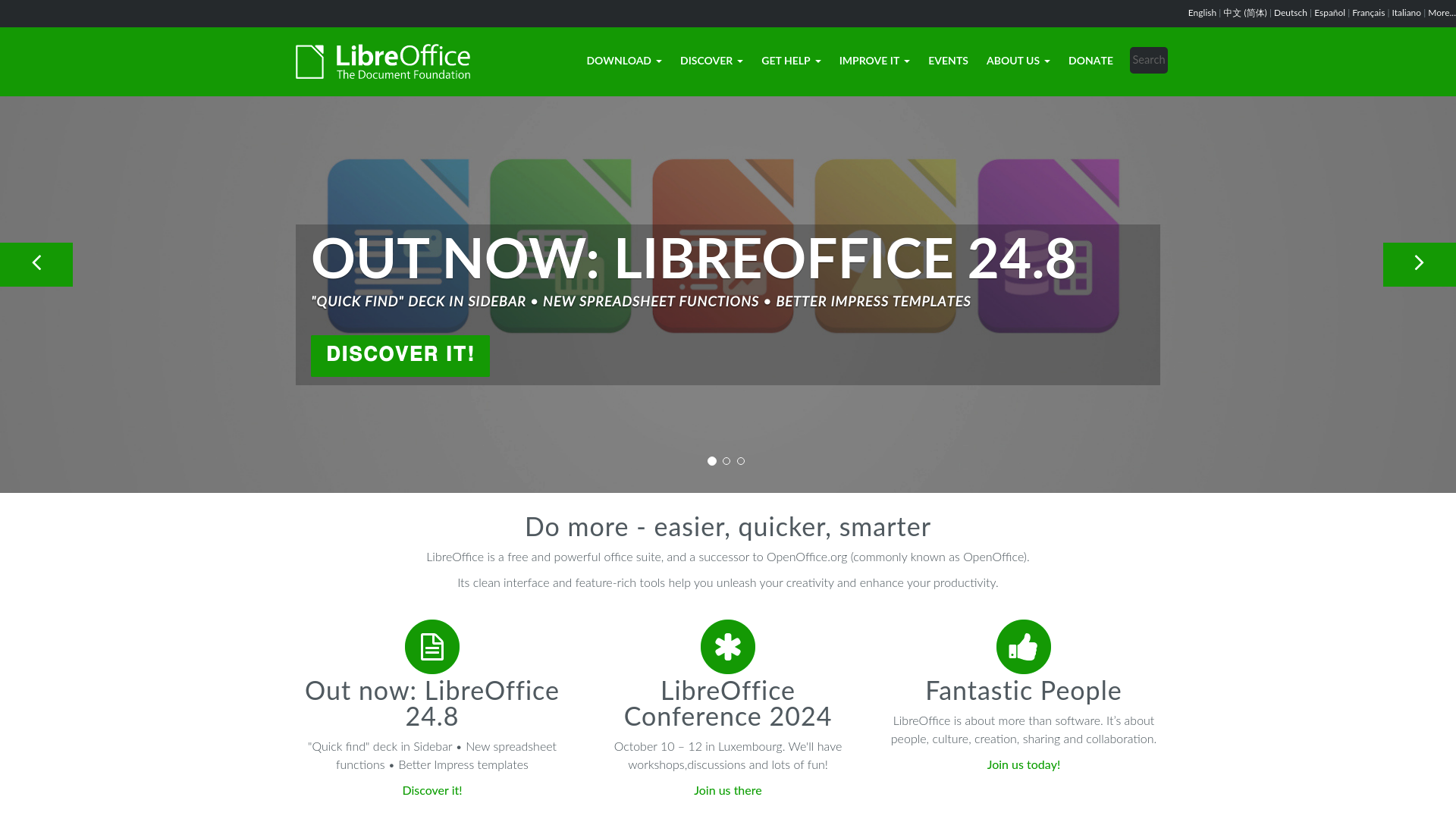Click the presentation app icon

(723, 246)
